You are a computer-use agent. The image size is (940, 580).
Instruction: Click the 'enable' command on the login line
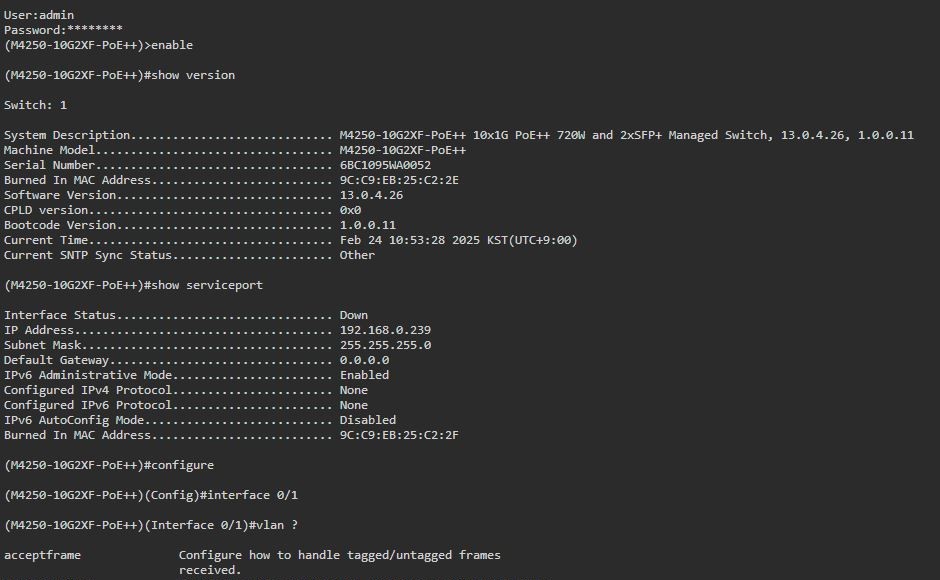point(171,45)
